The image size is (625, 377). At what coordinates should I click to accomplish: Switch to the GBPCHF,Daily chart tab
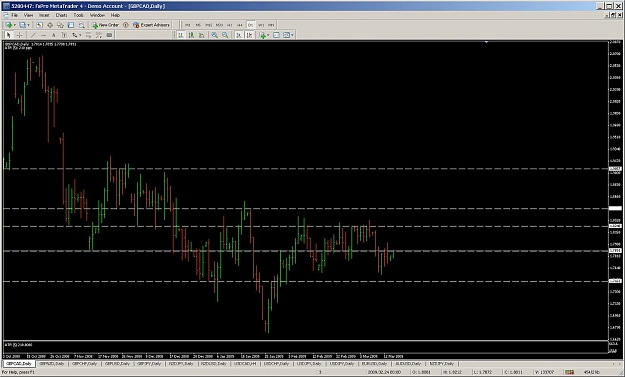(x=85, y=364)
